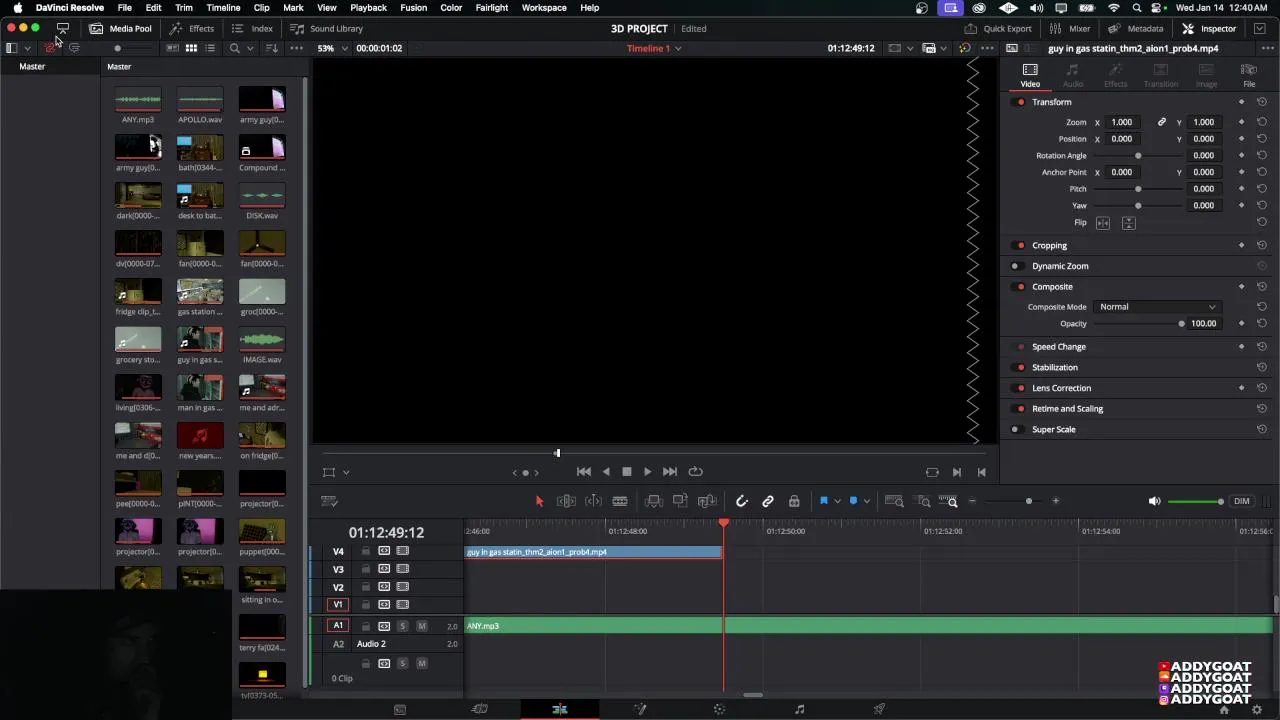
Task: Open the Playback menu
Action: pyautogui.click(x=368, y=8)
